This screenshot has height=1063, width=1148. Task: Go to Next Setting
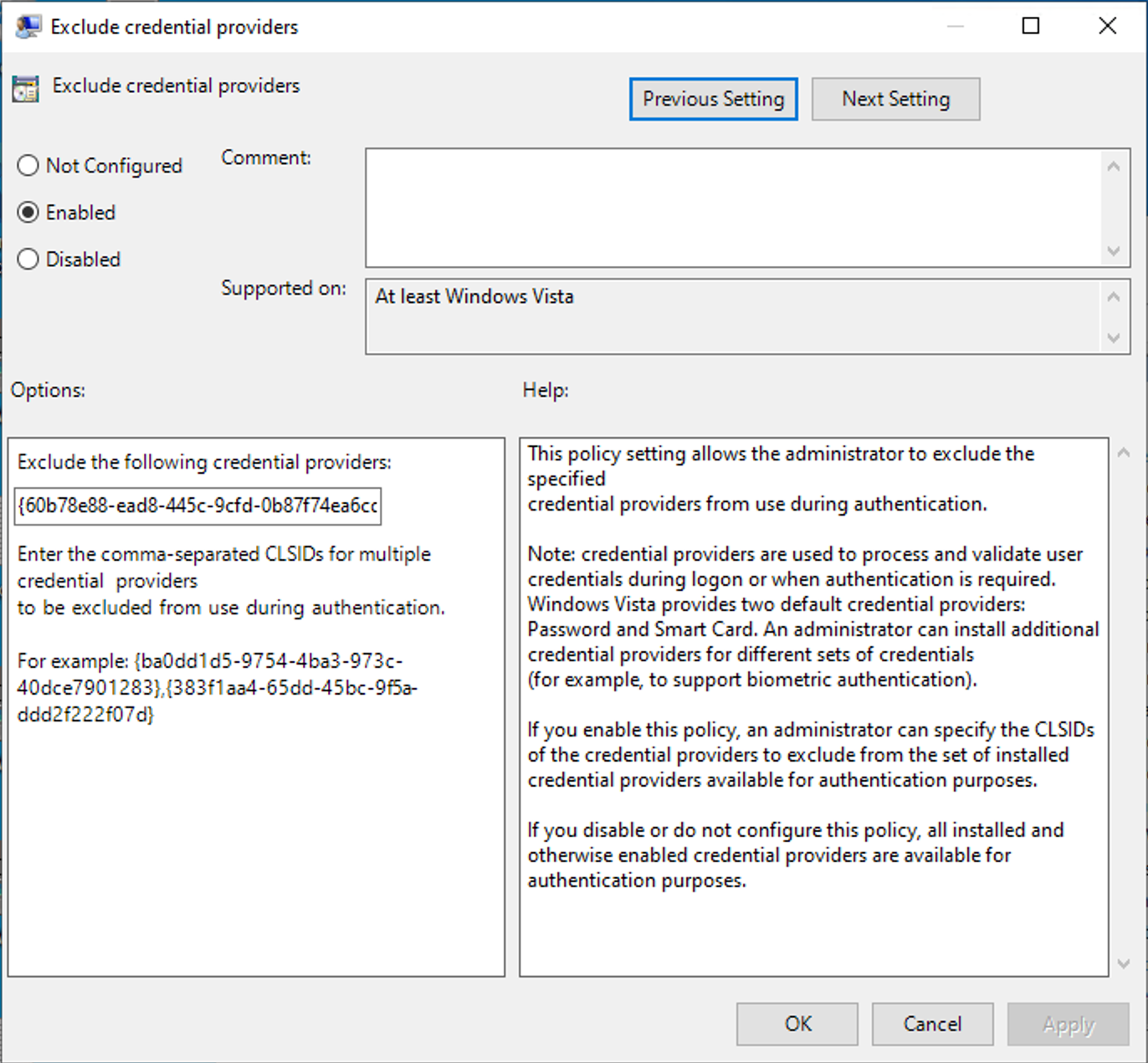pos(896,99)
